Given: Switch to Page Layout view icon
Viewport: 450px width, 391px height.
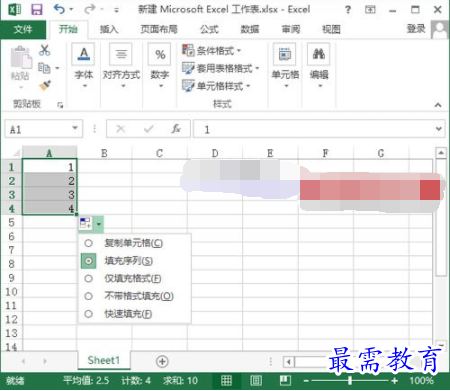Looking at the screenshot, I should 256,380.
